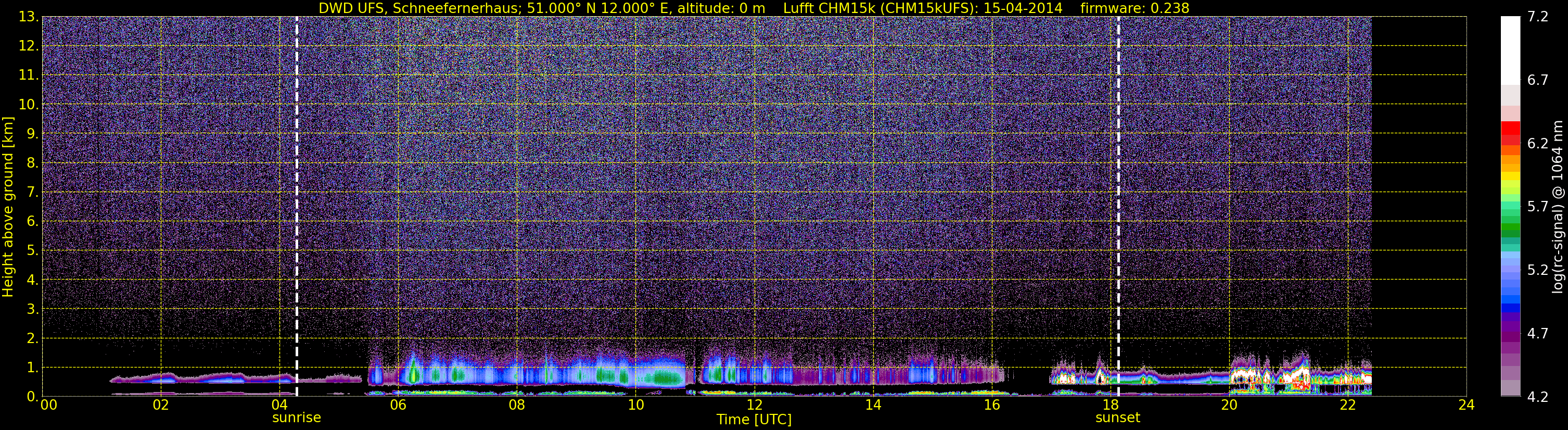Viewport: 1568px width, 430px height.
Task: Click the y-axis tick label "12."
Action: (29, 46)
